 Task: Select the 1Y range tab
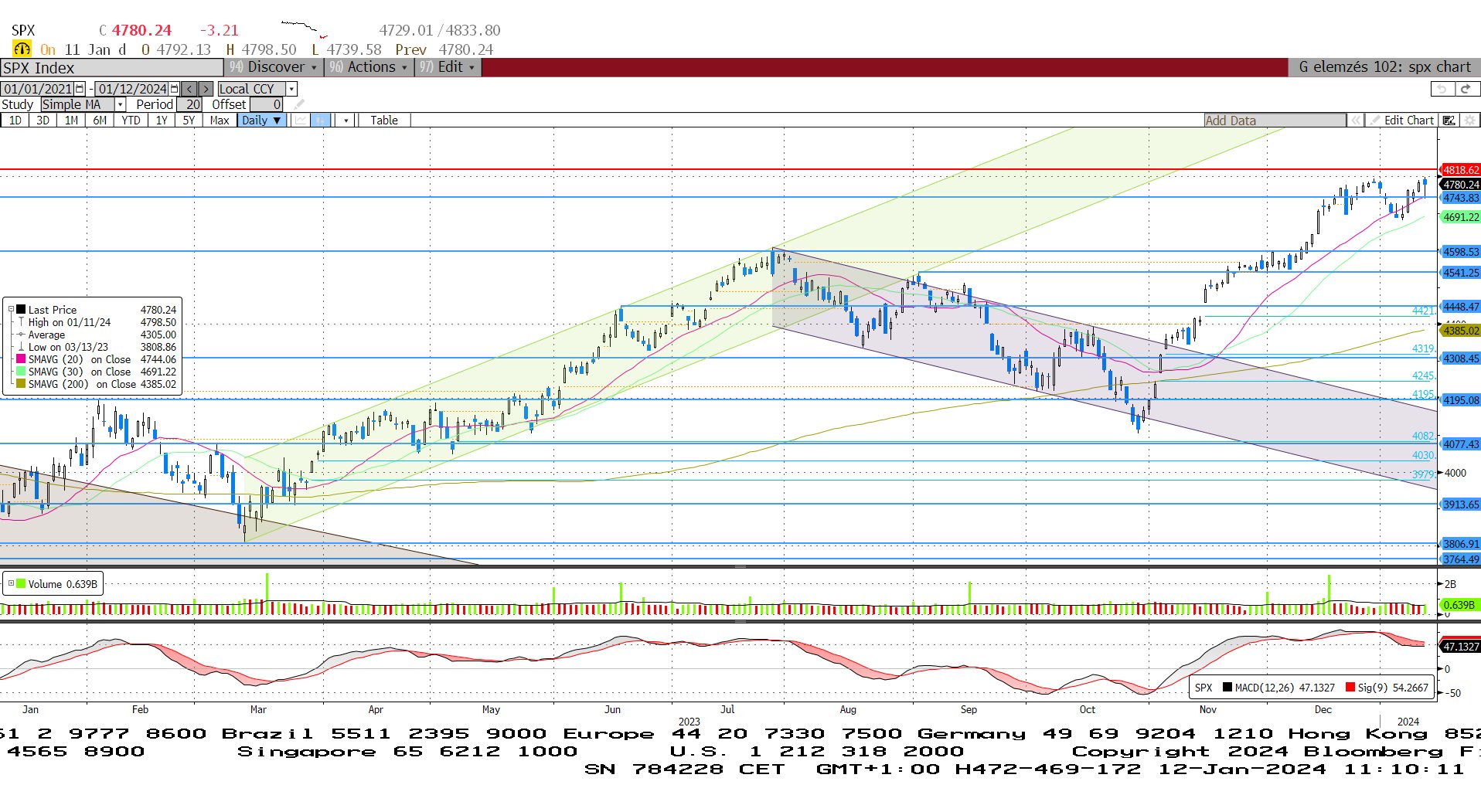[162, 120]
